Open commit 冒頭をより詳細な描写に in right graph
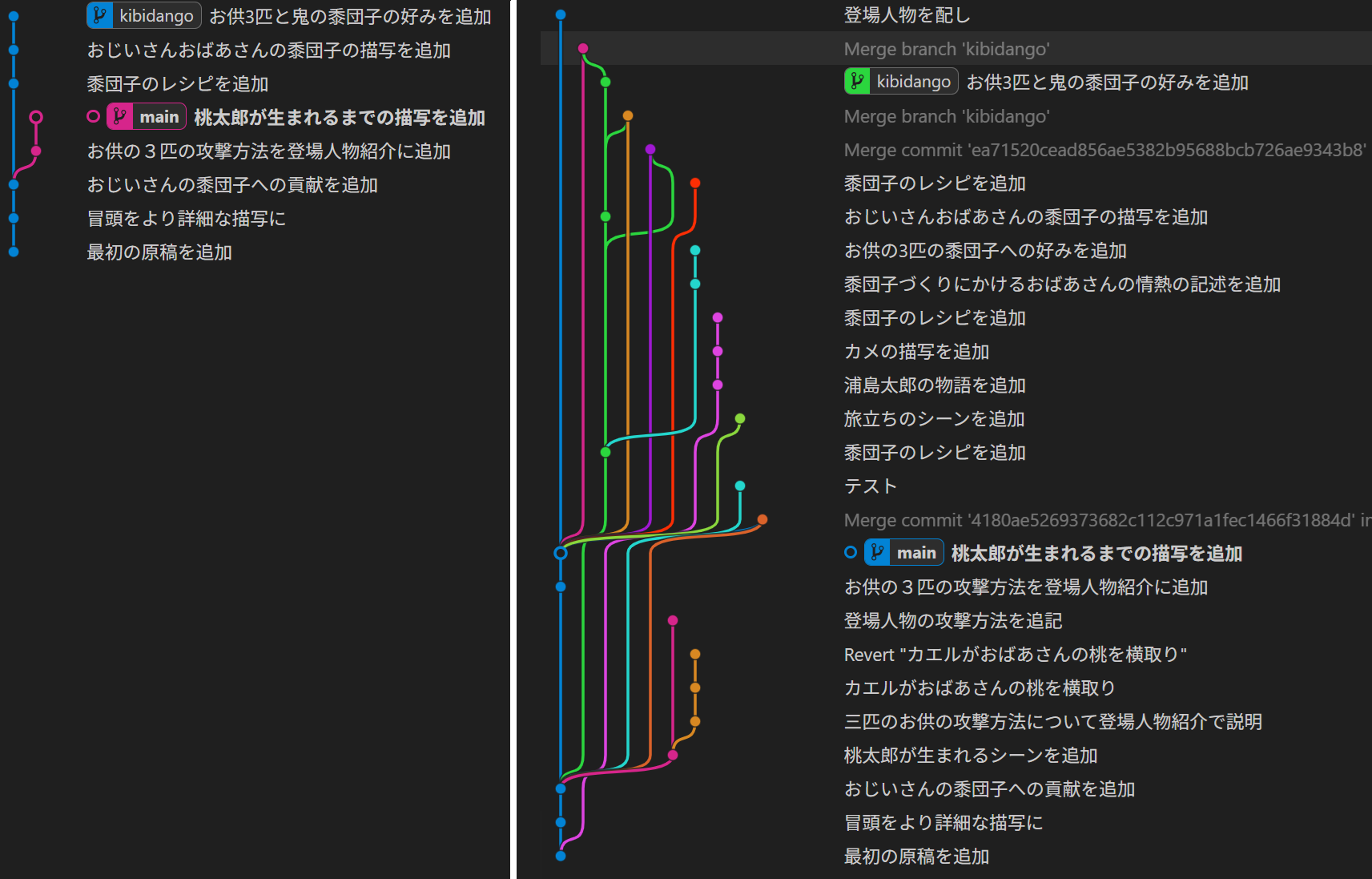 (x=944, y=824)
